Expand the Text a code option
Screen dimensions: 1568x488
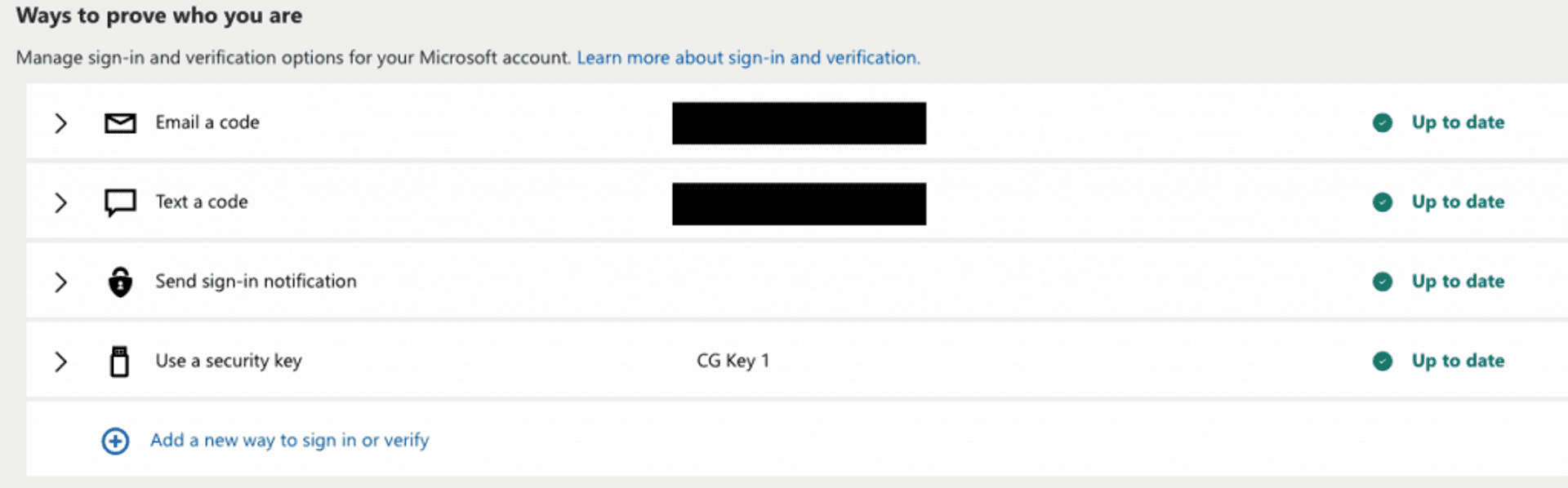60,202
